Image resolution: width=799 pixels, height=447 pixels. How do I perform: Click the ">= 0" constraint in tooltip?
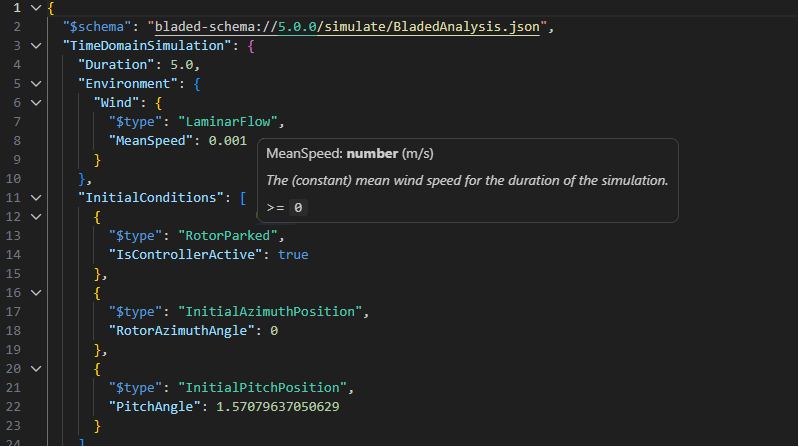tap(285, 207)
